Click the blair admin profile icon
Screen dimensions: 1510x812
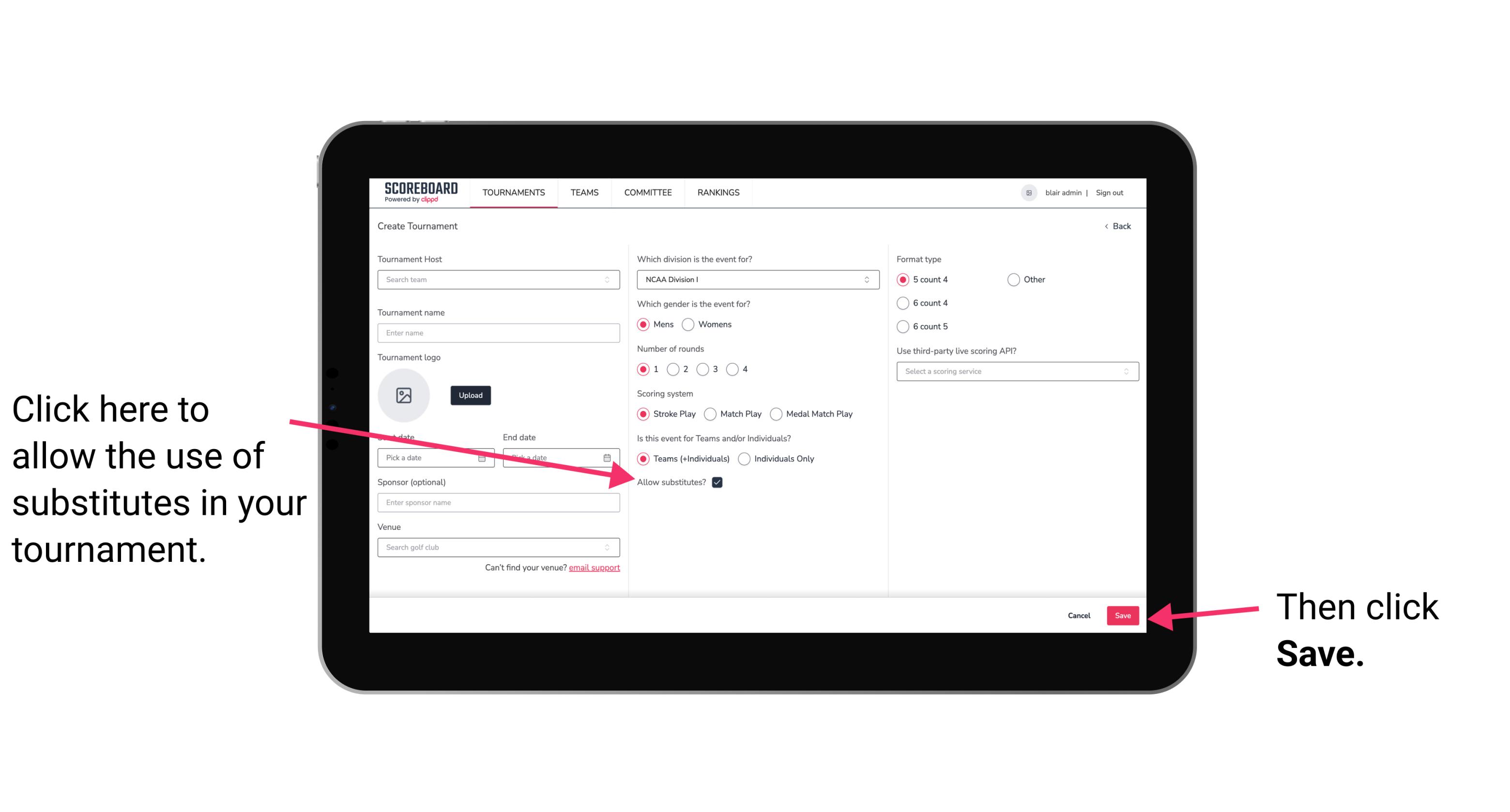pyautogui.click(x=1027, y=192)
